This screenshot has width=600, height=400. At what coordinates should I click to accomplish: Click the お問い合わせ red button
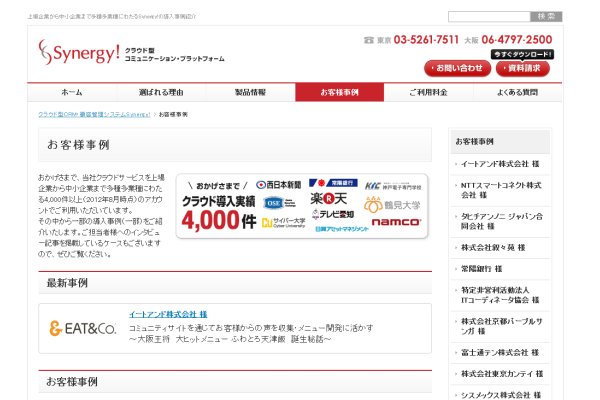pyautogui.click(x=457, y=69)
